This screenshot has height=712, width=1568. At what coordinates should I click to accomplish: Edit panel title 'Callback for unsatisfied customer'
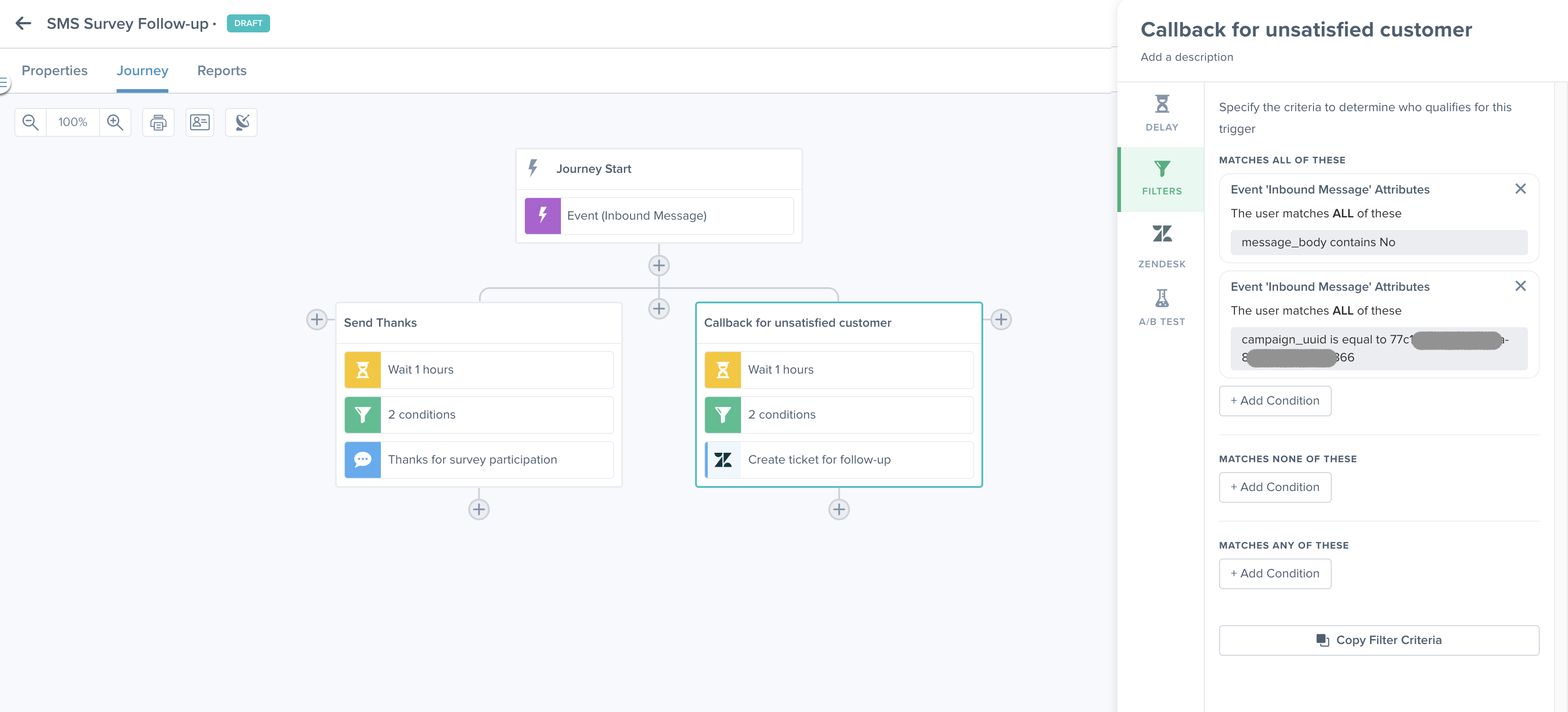pyautogui.click(x=1306, y=29)
